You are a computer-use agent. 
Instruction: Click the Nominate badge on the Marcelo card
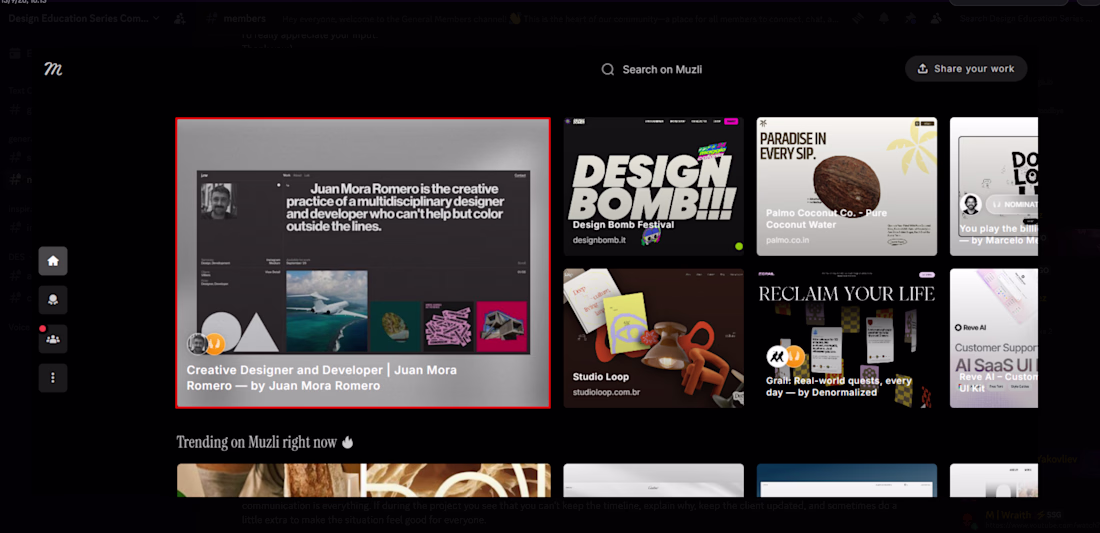coord(1012,204)
